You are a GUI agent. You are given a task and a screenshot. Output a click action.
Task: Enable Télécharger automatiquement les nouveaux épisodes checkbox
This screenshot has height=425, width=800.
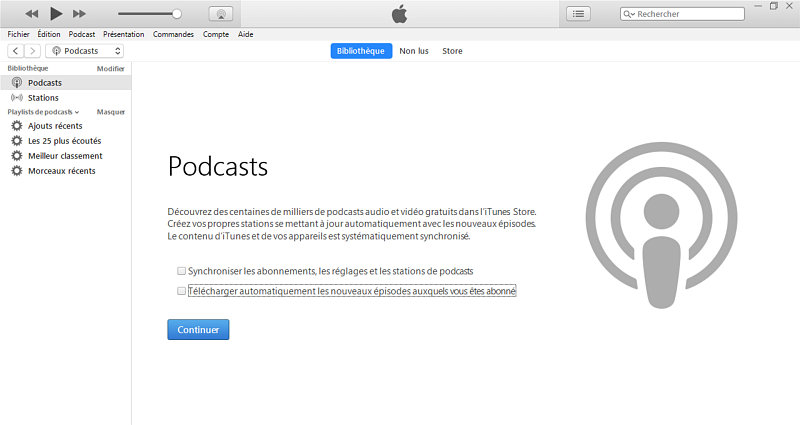[181, 291]
